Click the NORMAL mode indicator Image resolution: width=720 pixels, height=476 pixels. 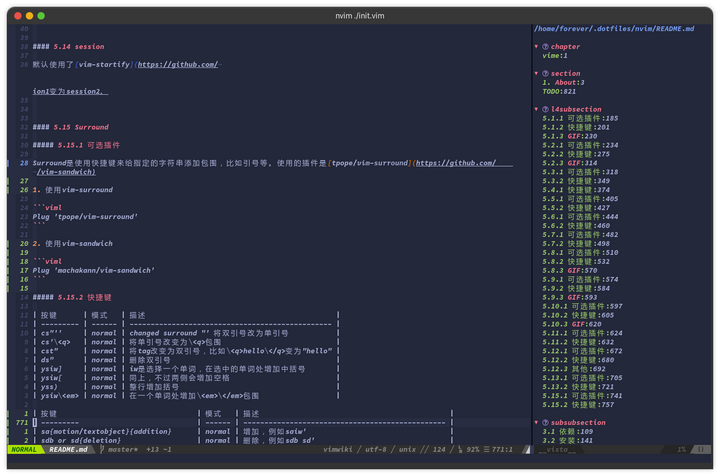24,449
